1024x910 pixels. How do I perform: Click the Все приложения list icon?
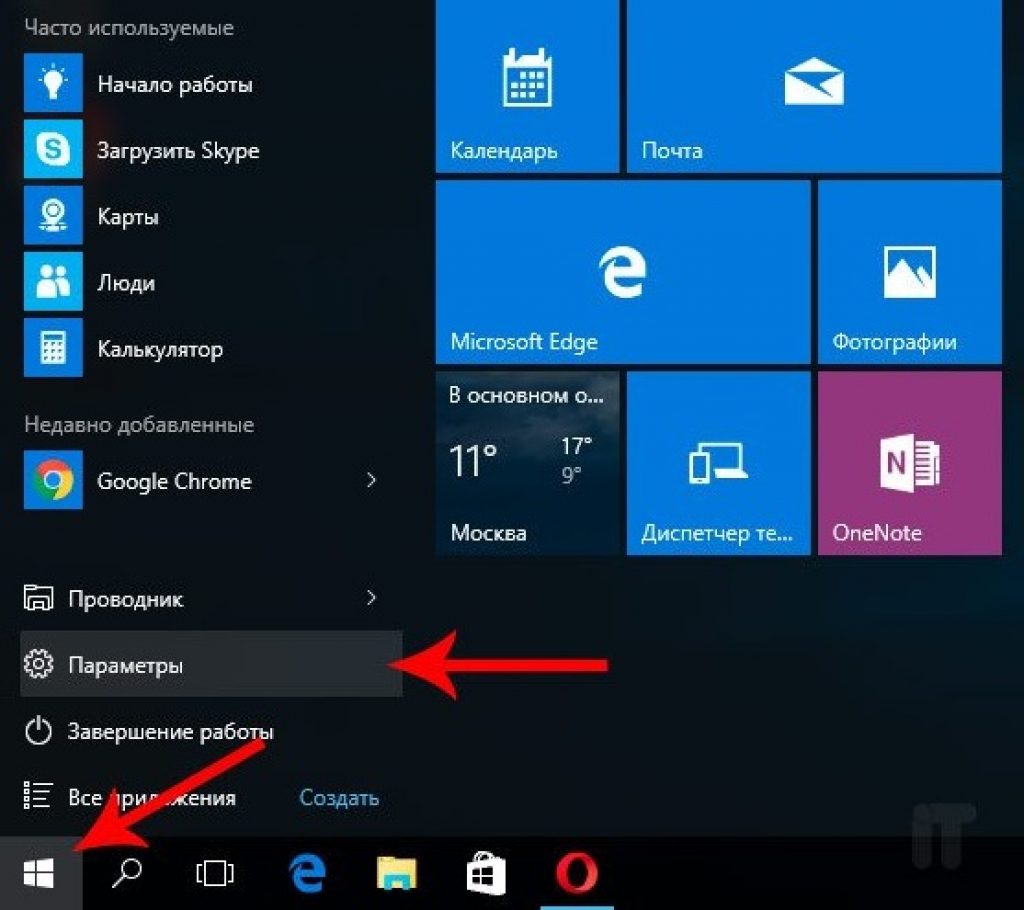pyautogui.click(x=38, y=796)
